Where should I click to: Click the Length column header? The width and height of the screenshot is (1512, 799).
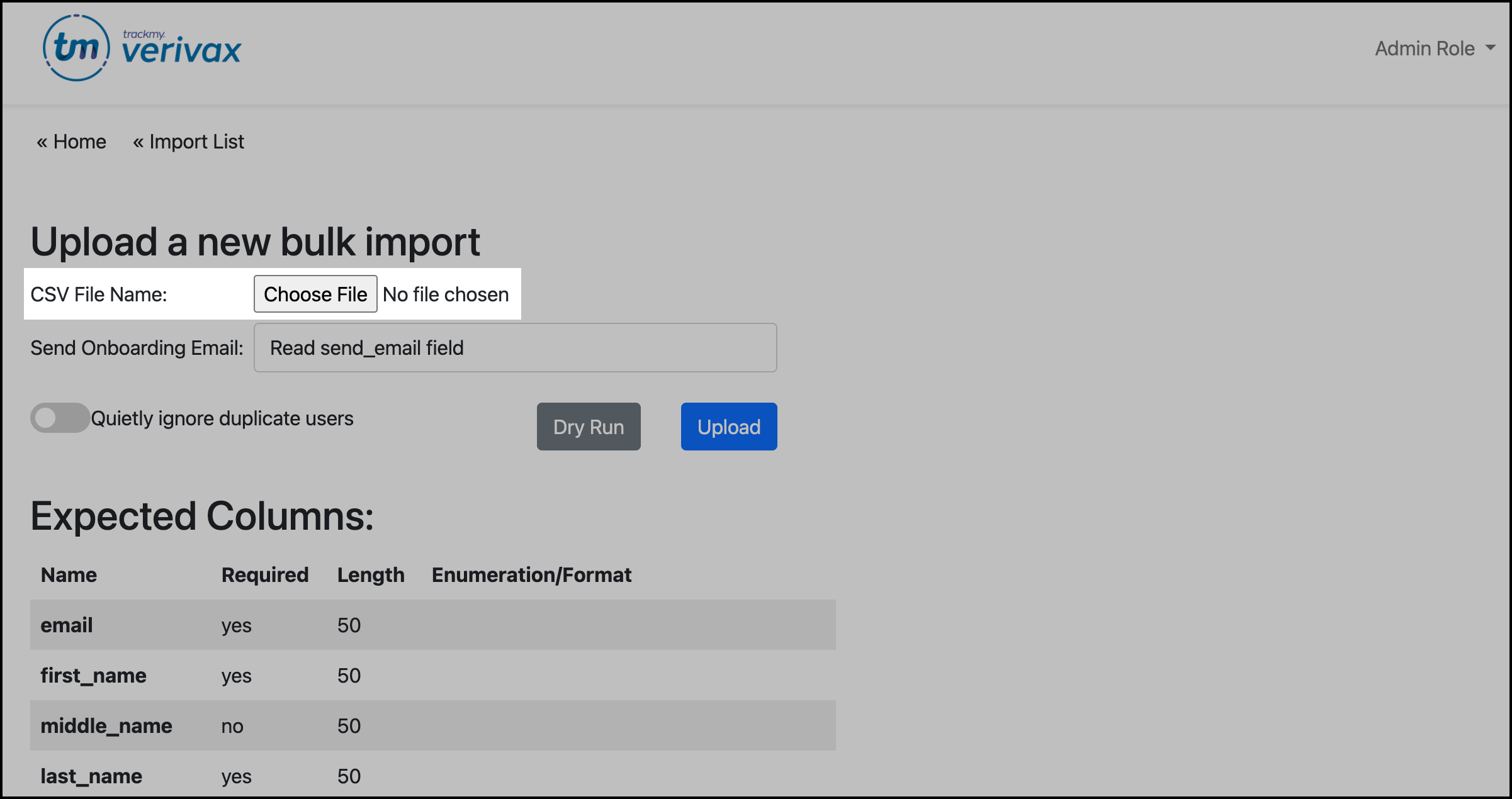(x=371, y=574)
